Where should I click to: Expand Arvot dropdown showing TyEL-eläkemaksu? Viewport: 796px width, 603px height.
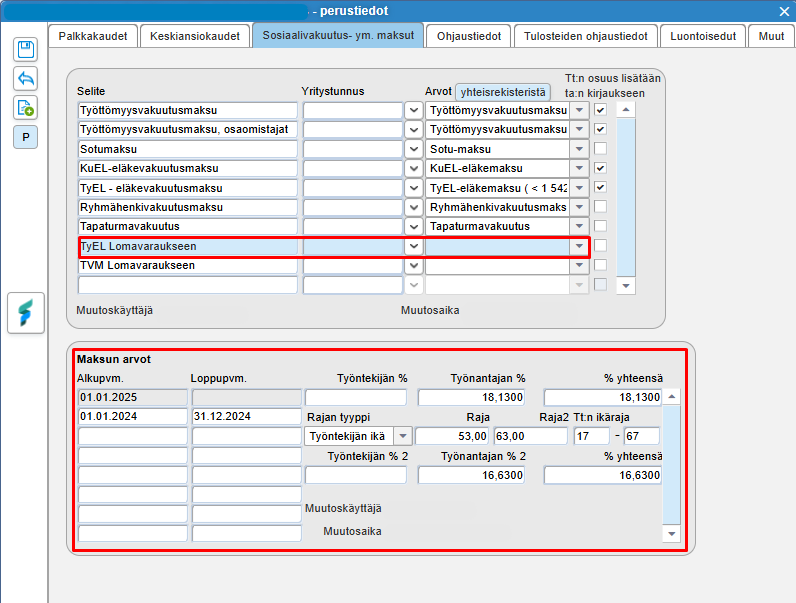point(579,188)
